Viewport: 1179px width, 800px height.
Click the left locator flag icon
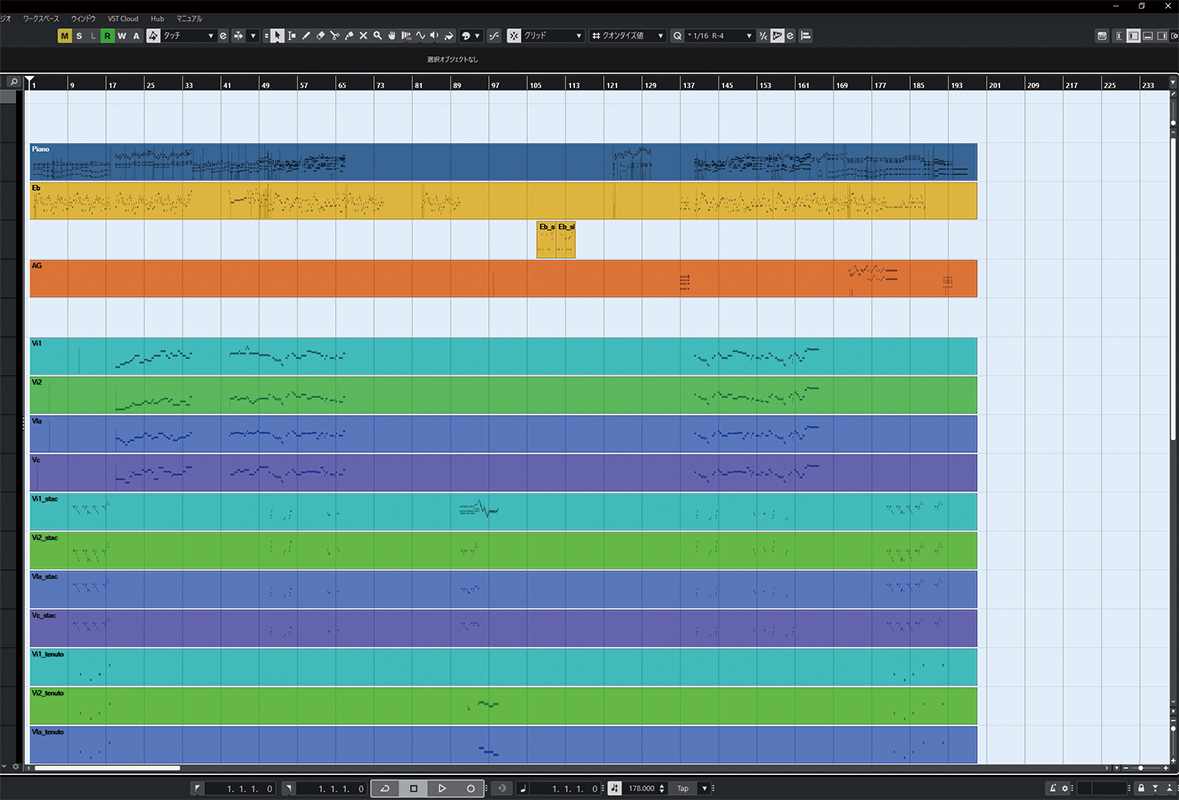point(197,788)
